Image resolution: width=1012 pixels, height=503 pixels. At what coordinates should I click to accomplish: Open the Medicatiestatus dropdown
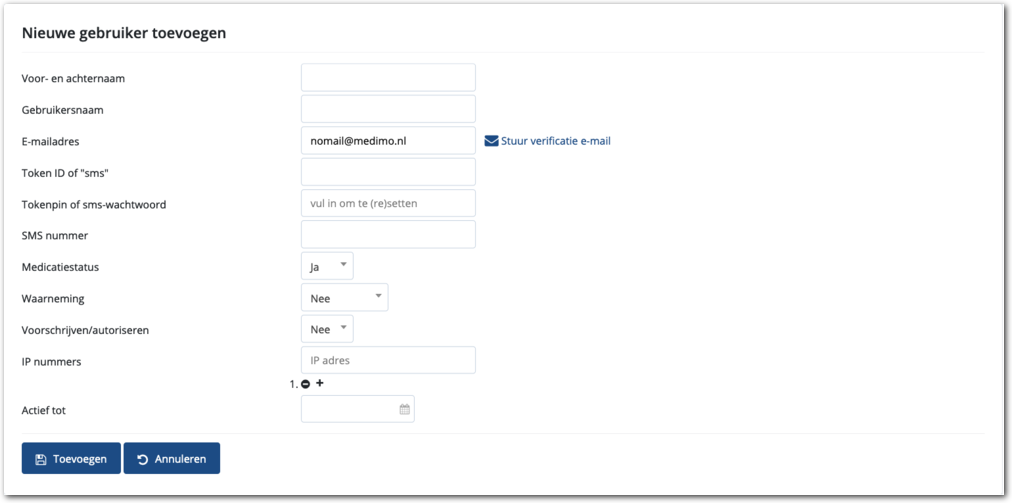327,266
